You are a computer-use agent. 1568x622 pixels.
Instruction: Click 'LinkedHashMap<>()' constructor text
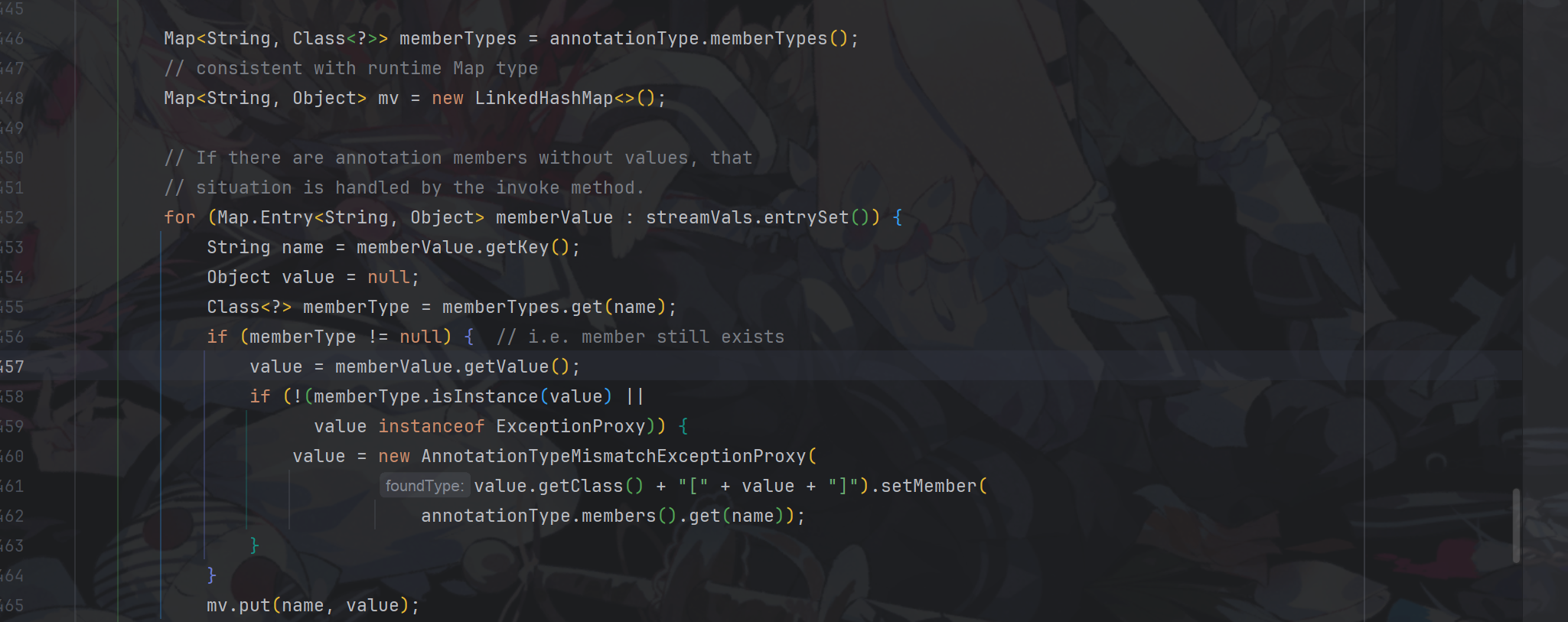(565, 98)
